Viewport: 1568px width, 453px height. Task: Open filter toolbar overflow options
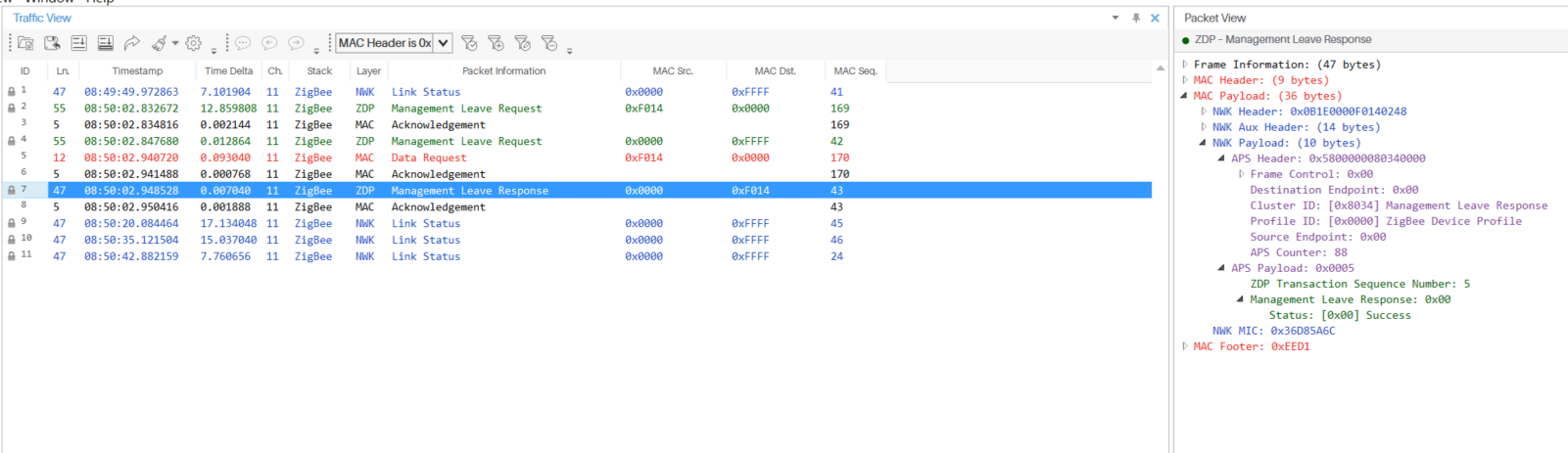pos(569,49)
